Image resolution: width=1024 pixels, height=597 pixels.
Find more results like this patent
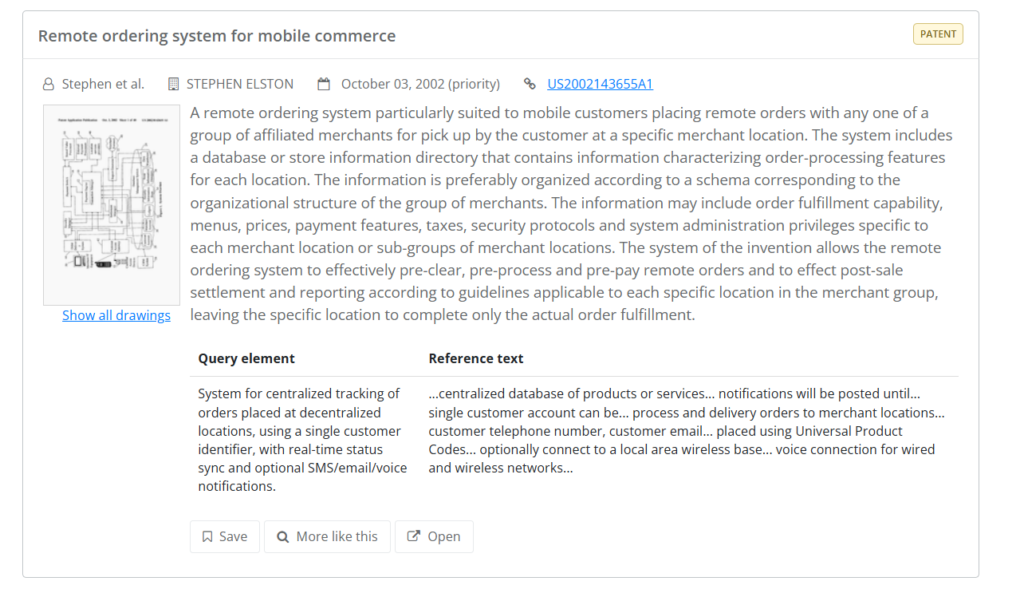[x=327, y=537]
